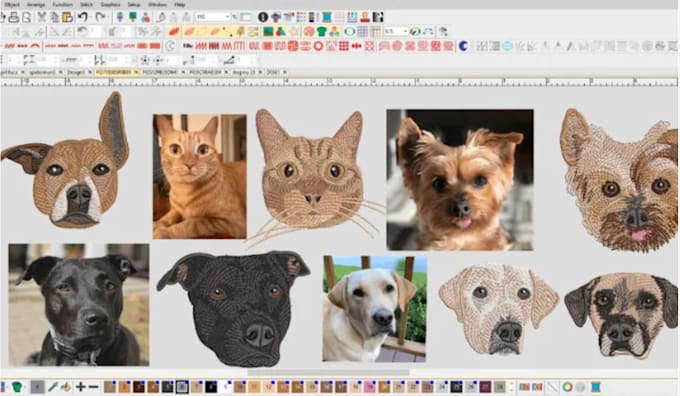The image size is (680, 396).
Task: Click the green paint bucket icon
Action: (x=17, y=386)
